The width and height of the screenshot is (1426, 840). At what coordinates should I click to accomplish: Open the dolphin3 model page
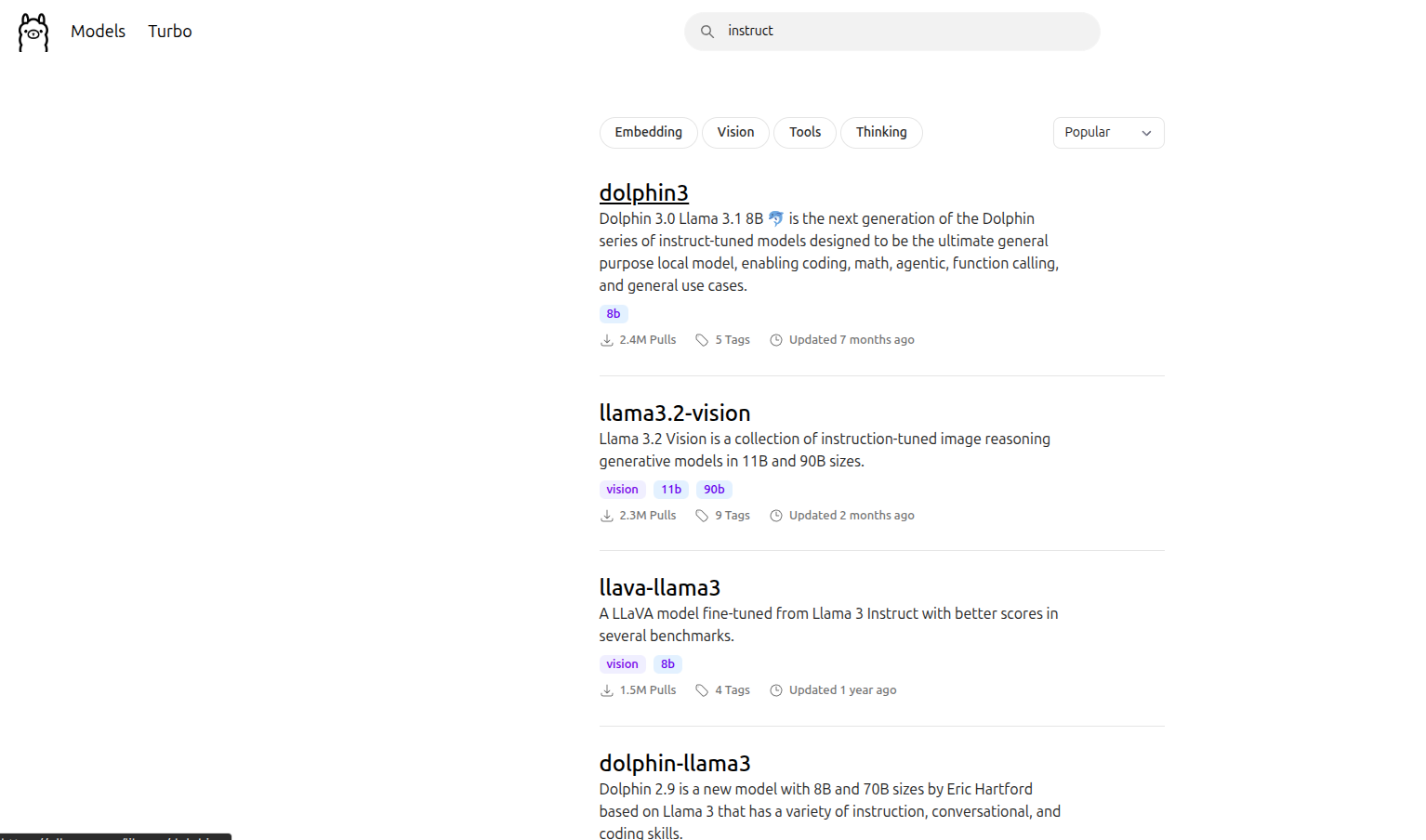(643, 192)
